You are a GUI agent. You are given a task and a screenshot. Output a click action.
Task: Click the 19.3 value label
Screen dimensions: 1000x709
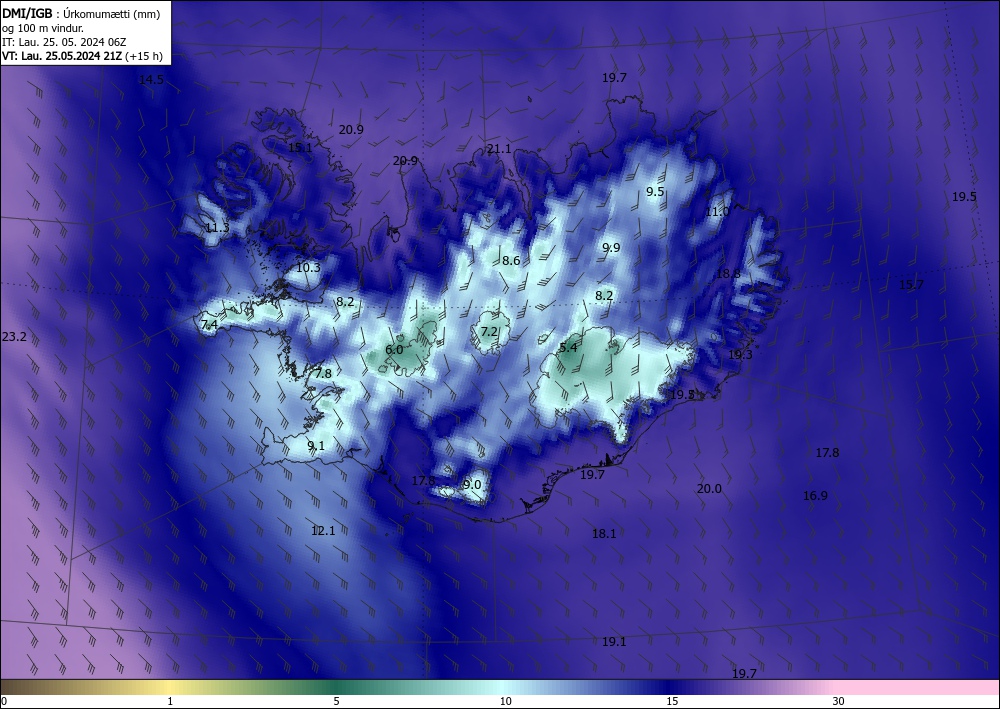tap(740, 354)
